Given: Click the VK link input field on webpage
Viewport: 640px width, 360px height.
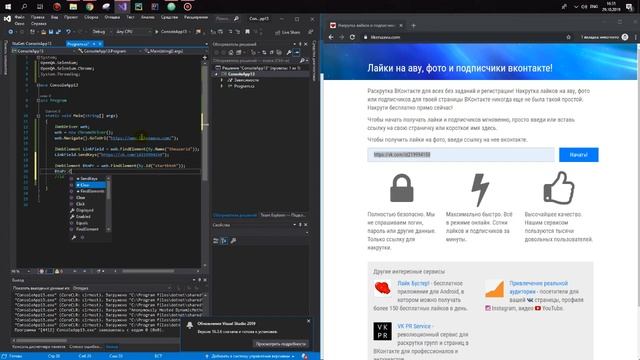Looking at the screenshot, I should 461,155.
